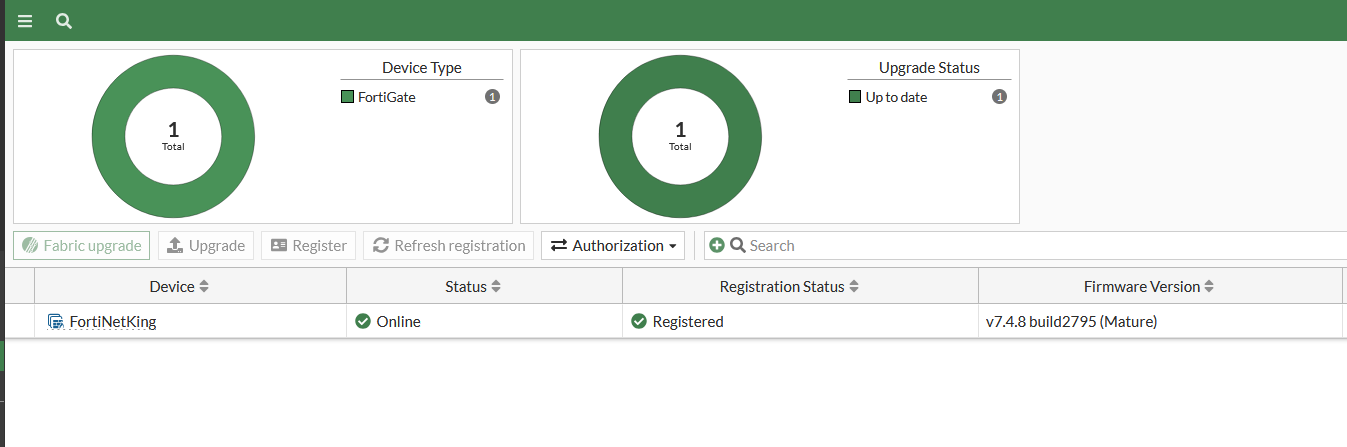Open the Authorization dropdown
This screenshot has width=1347, height=447.
613,246
